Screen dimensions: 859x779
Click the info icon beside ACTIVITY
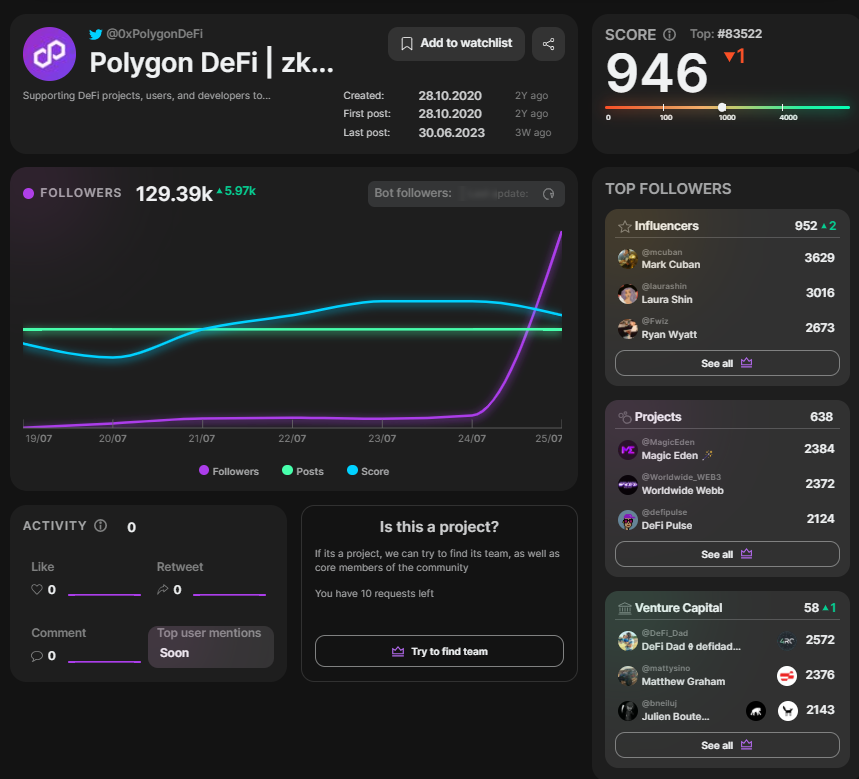[100, 525]
